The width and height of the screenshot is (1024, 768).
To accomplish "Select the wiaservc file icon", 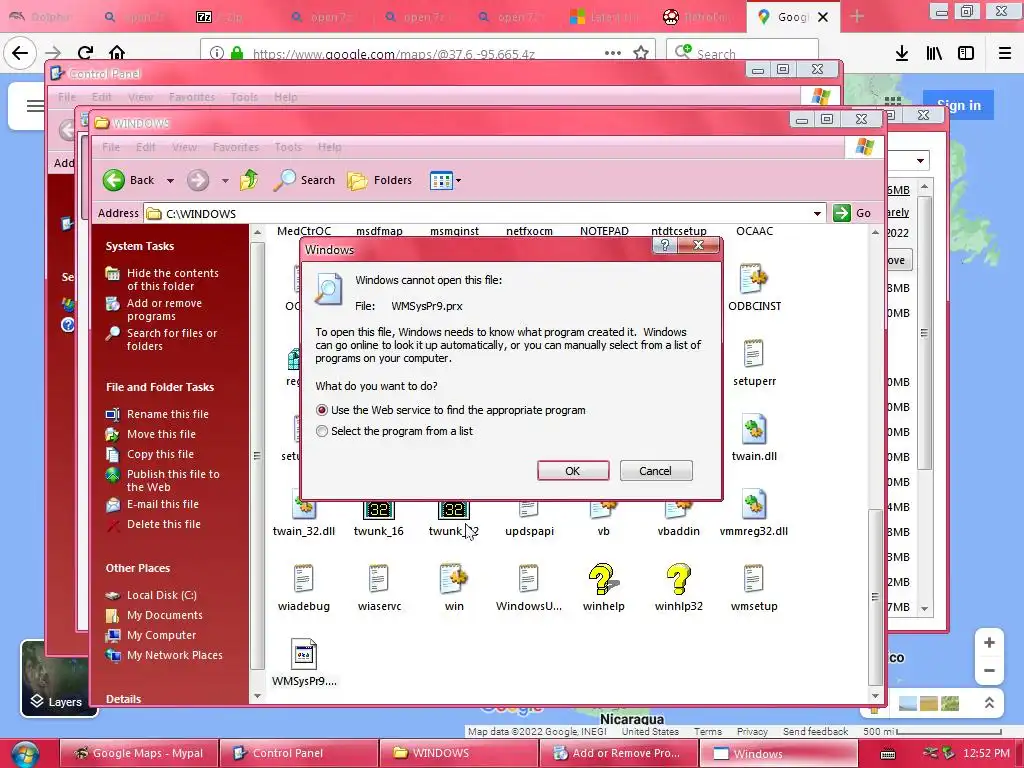I will (x=379, y=579).
